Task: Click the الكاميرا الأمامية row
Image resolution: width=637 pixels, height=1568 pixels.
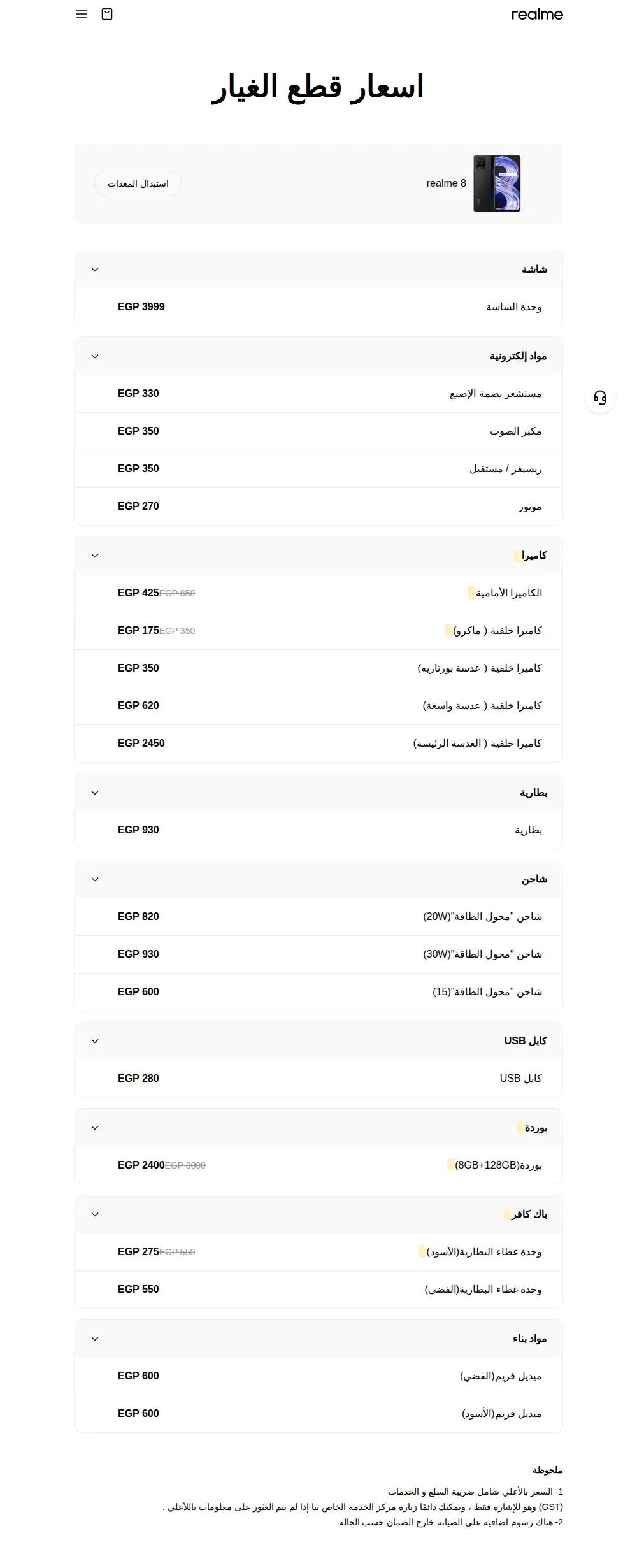Action: (318, 593)
